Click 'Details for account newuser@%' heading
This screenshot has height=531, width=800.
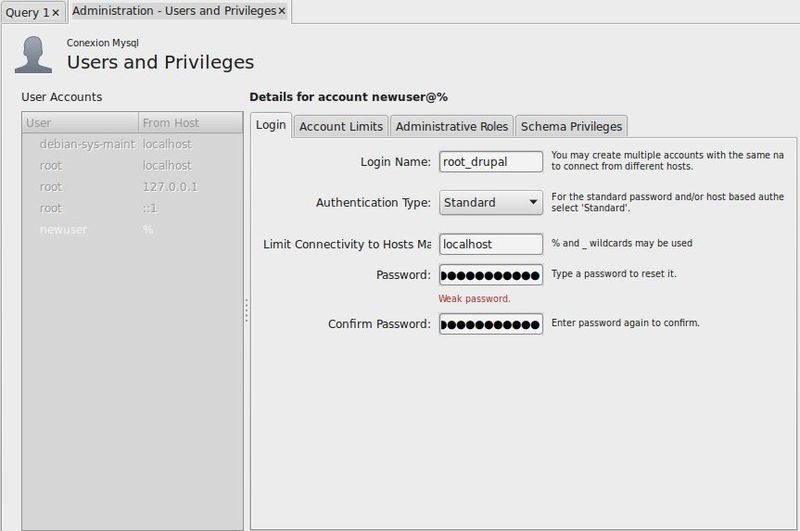[x=348, y=97]
